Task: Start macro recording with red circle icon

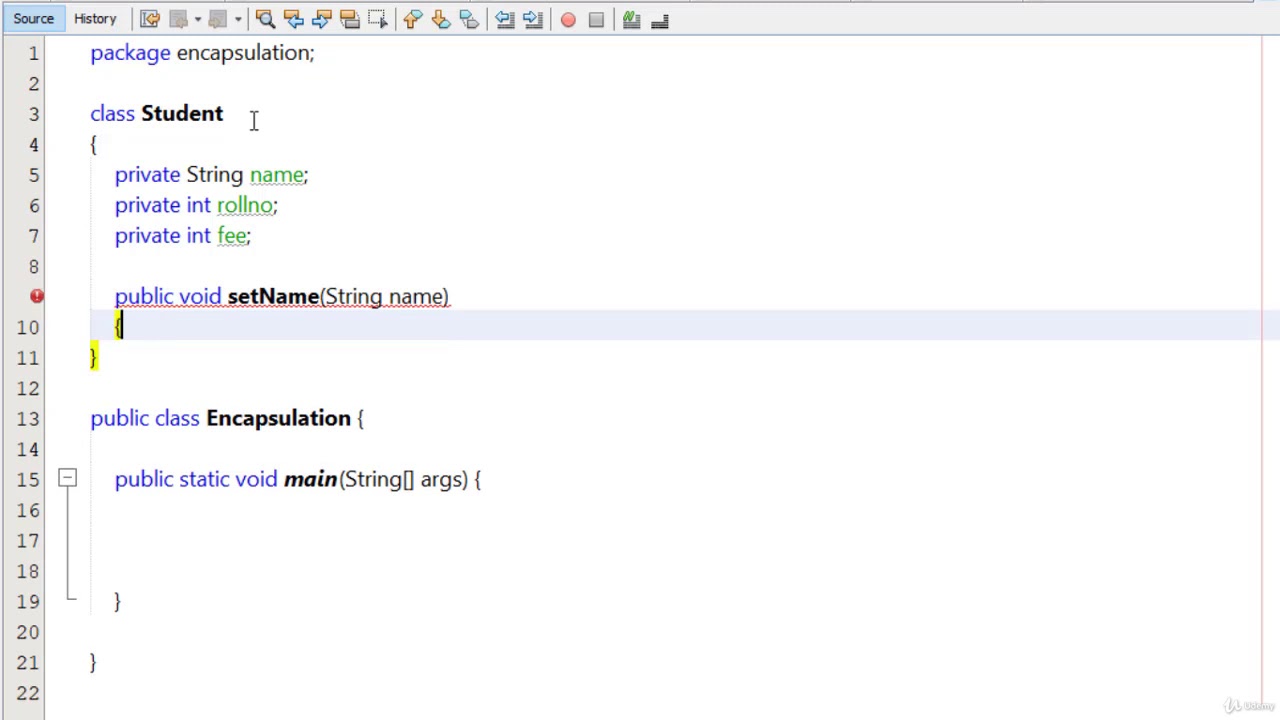Action: click(568, 19)
